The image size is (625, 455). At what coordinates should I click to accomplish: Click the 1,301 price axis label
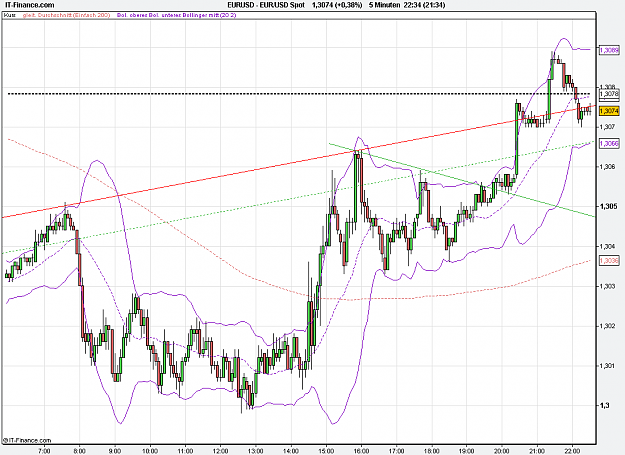(x=607, y=366)
